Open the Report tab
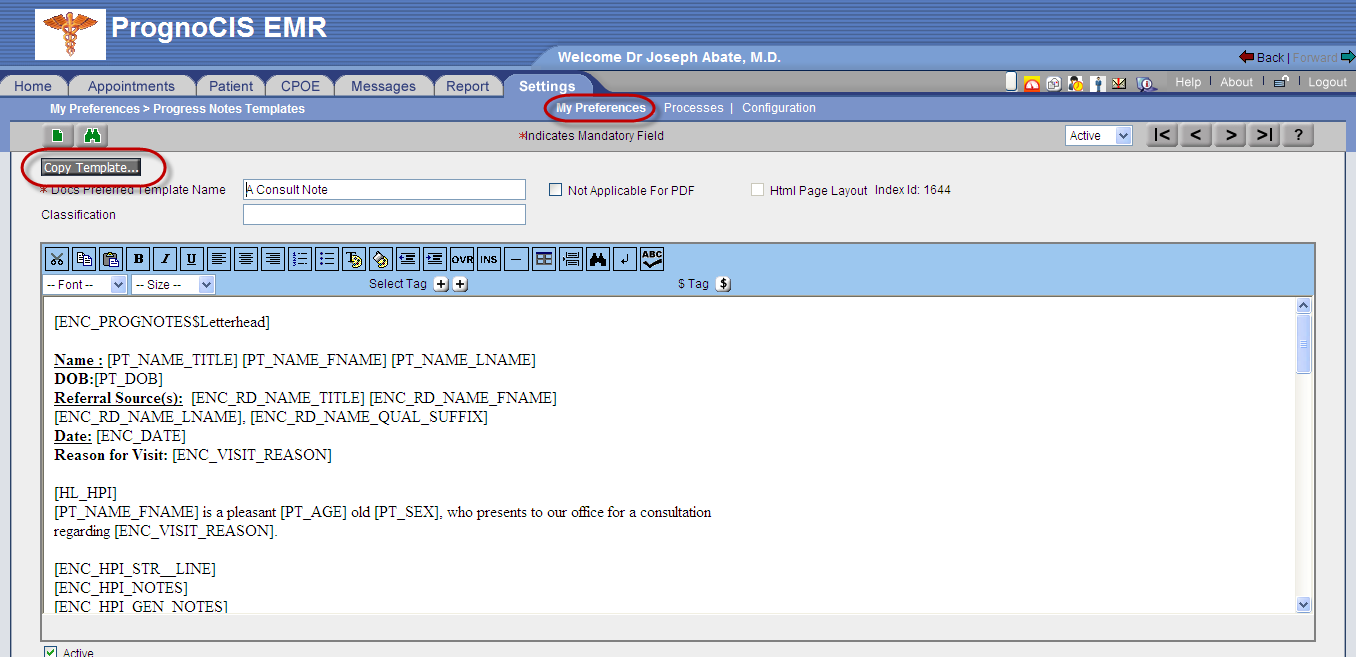1356x657 pixels. point(468,86)
